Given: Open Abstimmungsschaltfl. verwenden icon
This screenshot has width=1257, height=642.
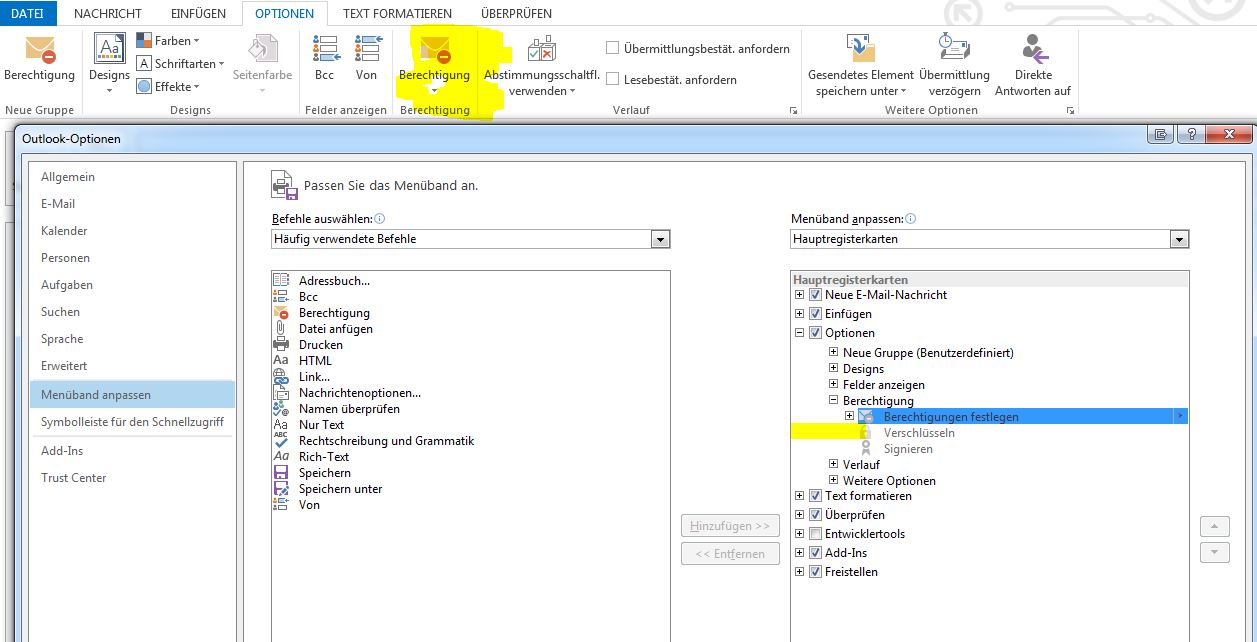Looking at the screenshot, I should (542, 49).
